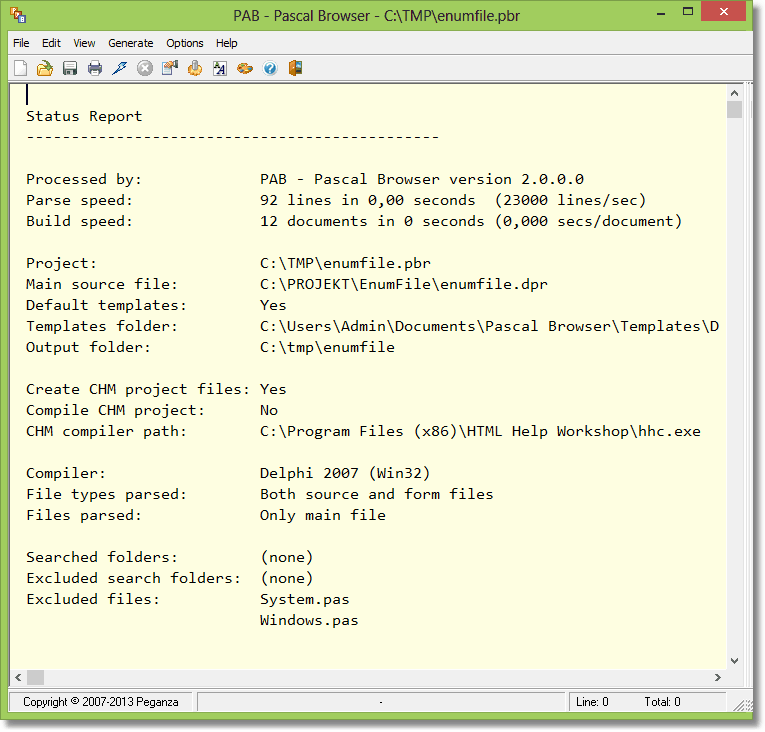Screen dimensions: 765x732
Task: Click the 'Both source and form files' value
Action: tap(377, 494)
